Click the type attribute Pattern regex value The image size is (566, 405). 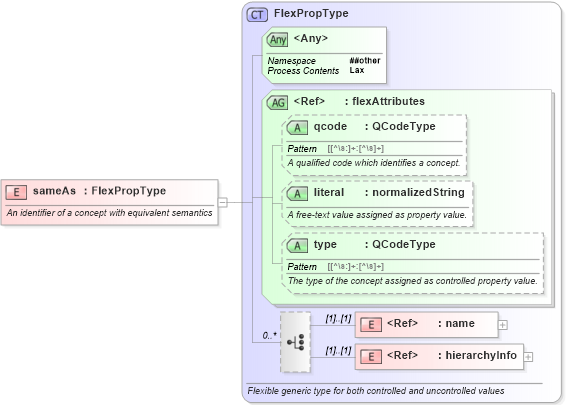(x=356, y=266)
